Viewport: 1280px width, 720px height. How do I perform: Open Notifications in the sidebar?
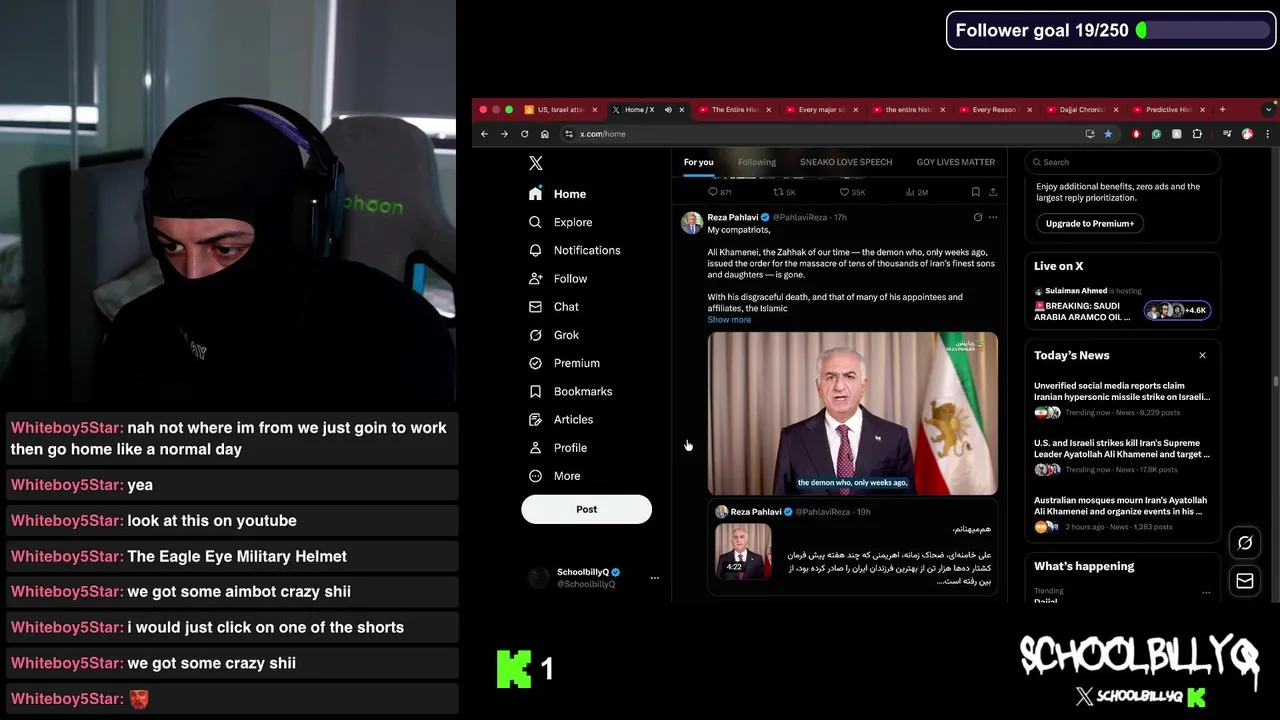point(575,250)
